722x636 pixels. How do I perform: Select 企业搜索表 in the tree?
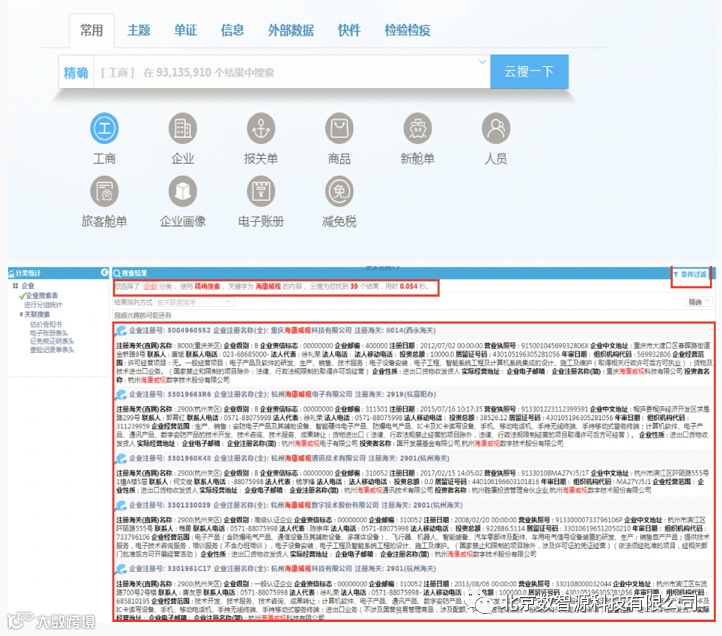pyautogui.click(x=42, y=296)
